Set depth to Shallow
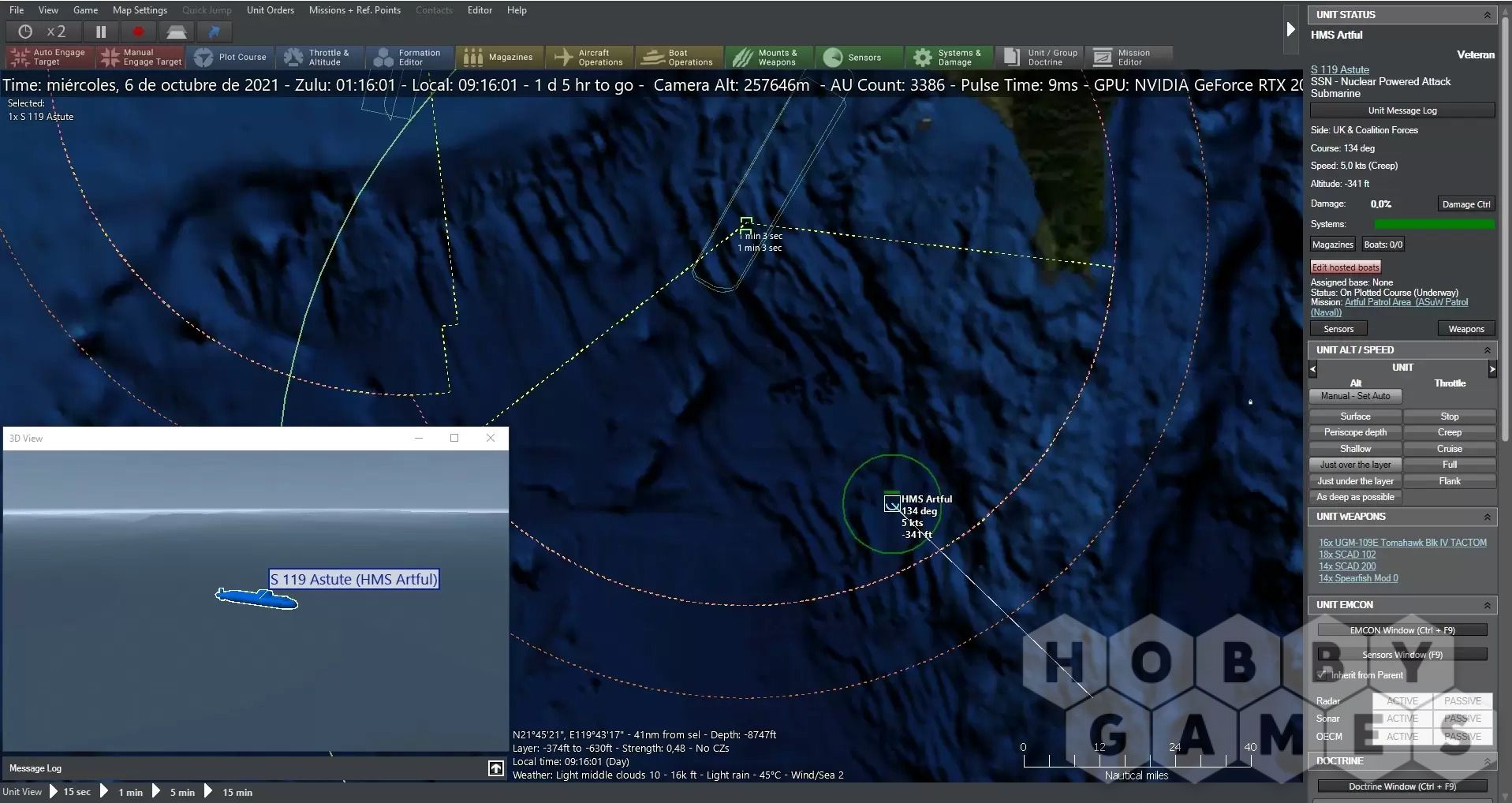Image resolution: width=1512 pixels, height=803 pixels. click(1355, 449)
